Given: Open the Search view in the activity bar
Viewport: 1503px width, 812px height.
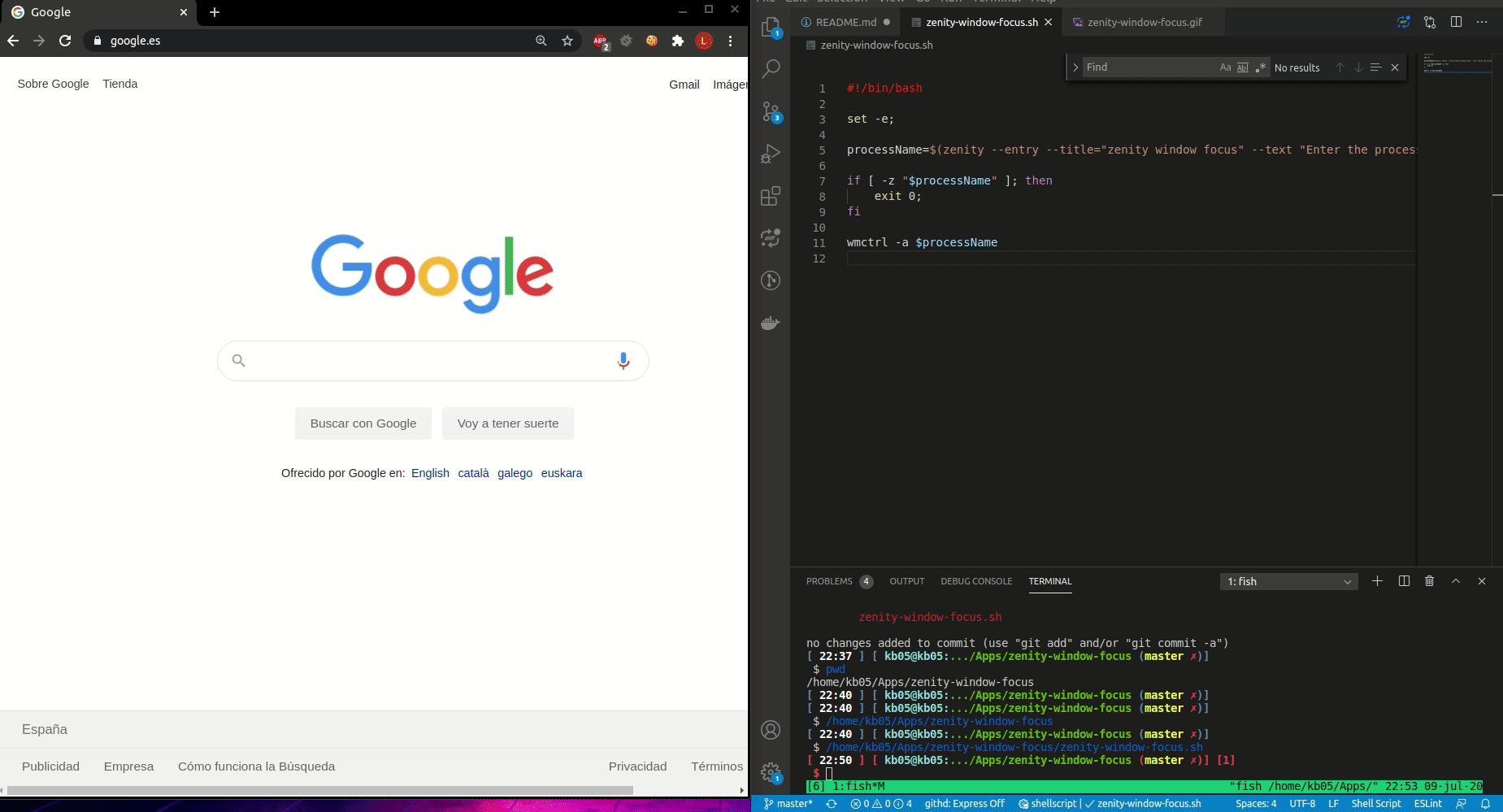Looking at the screenshot, I should [771, 69].
